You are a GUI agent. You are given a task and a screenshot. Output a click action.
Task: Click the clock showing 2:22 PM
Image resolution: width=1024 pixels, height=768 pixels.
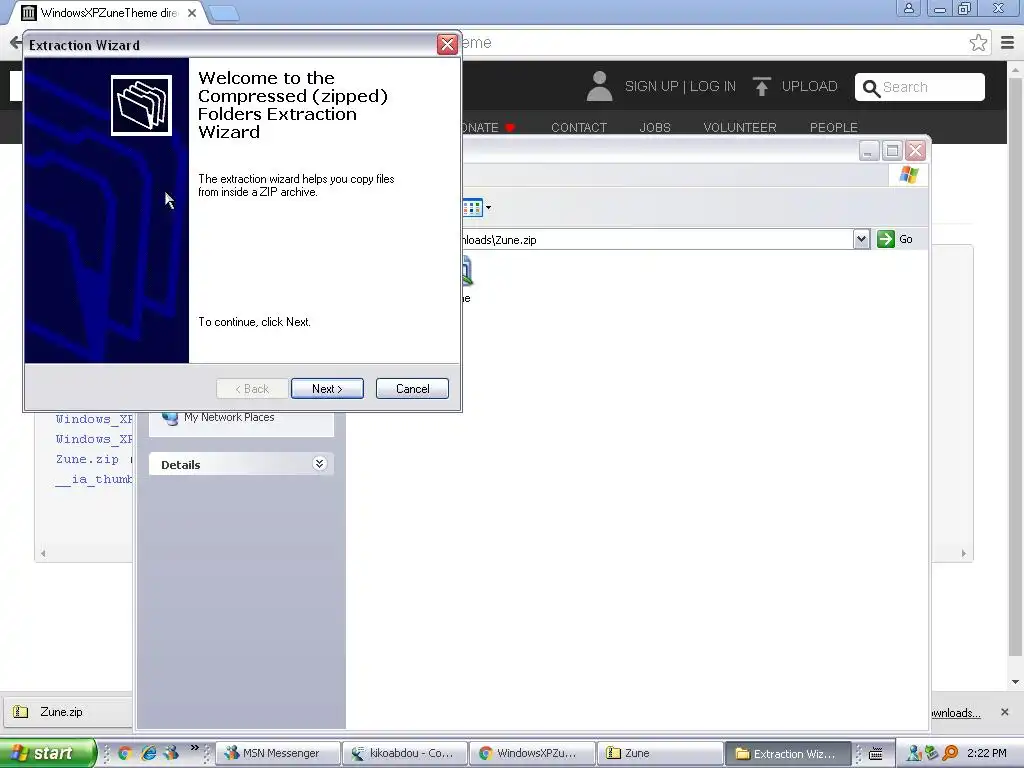986,753
